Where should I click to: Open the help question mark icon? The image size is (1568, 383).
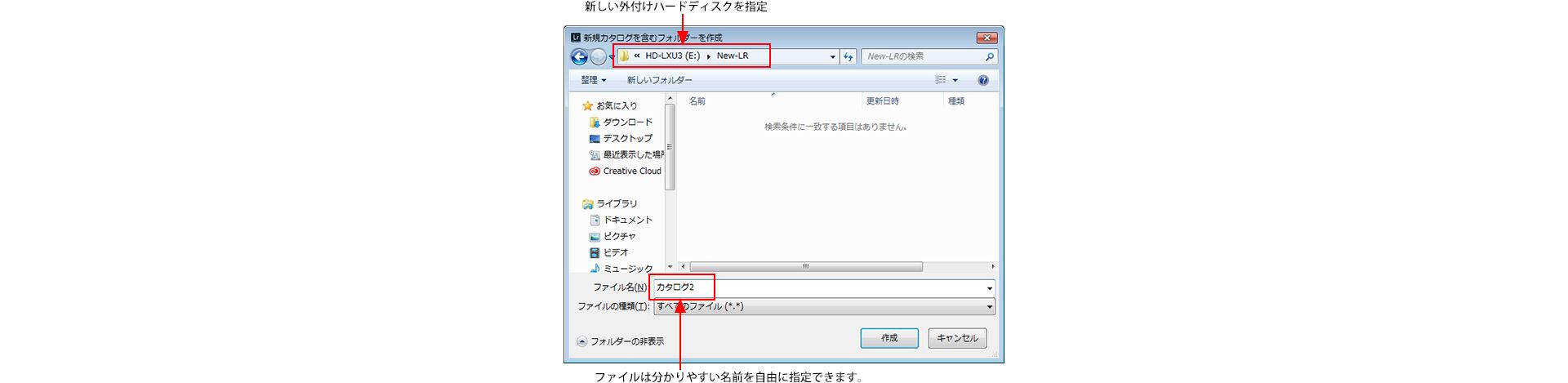pos(983,80)
